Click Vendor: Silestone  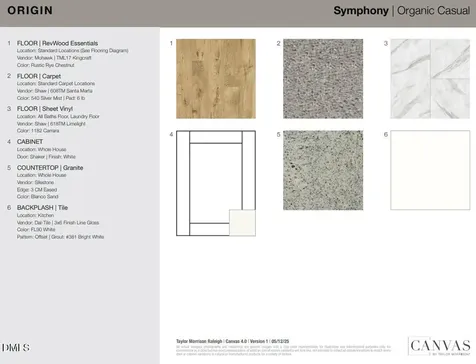click(x=35, y=182)
